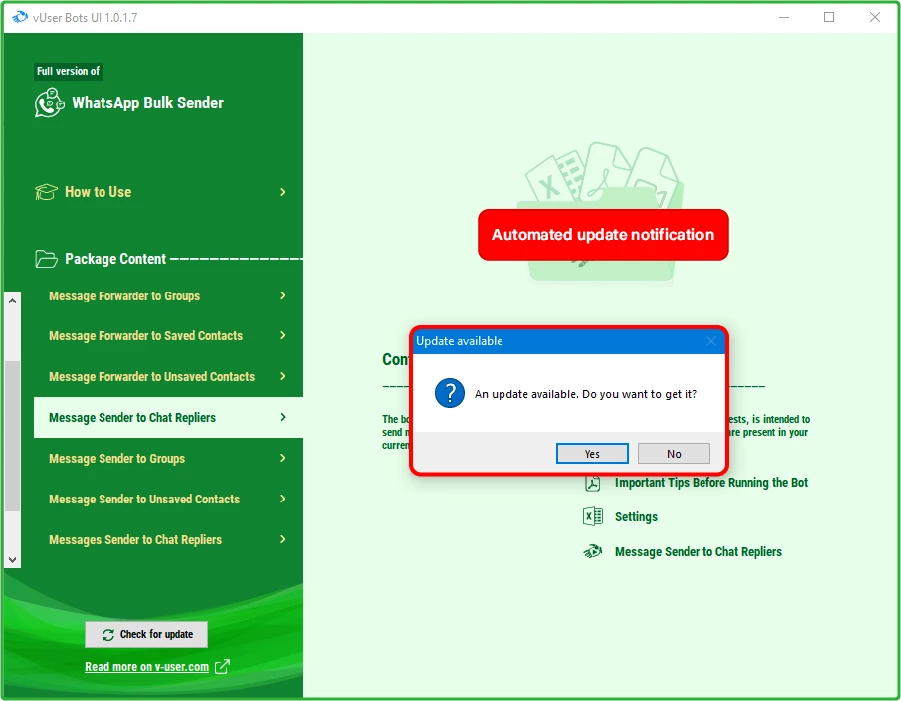Click the external link icon beside v-user.com
Viewport: 901px width, 701px height.
click(222, 667)
